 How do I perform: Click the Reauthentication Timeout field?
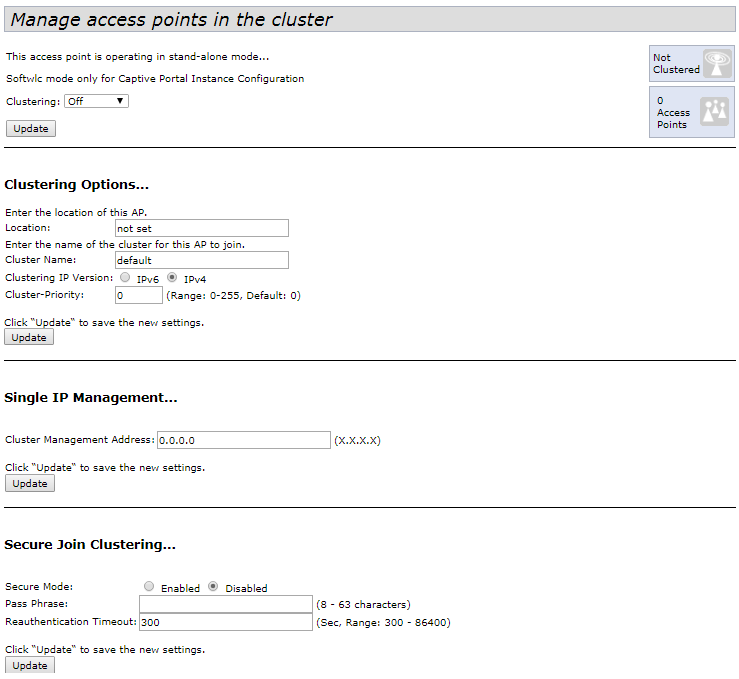226,622
